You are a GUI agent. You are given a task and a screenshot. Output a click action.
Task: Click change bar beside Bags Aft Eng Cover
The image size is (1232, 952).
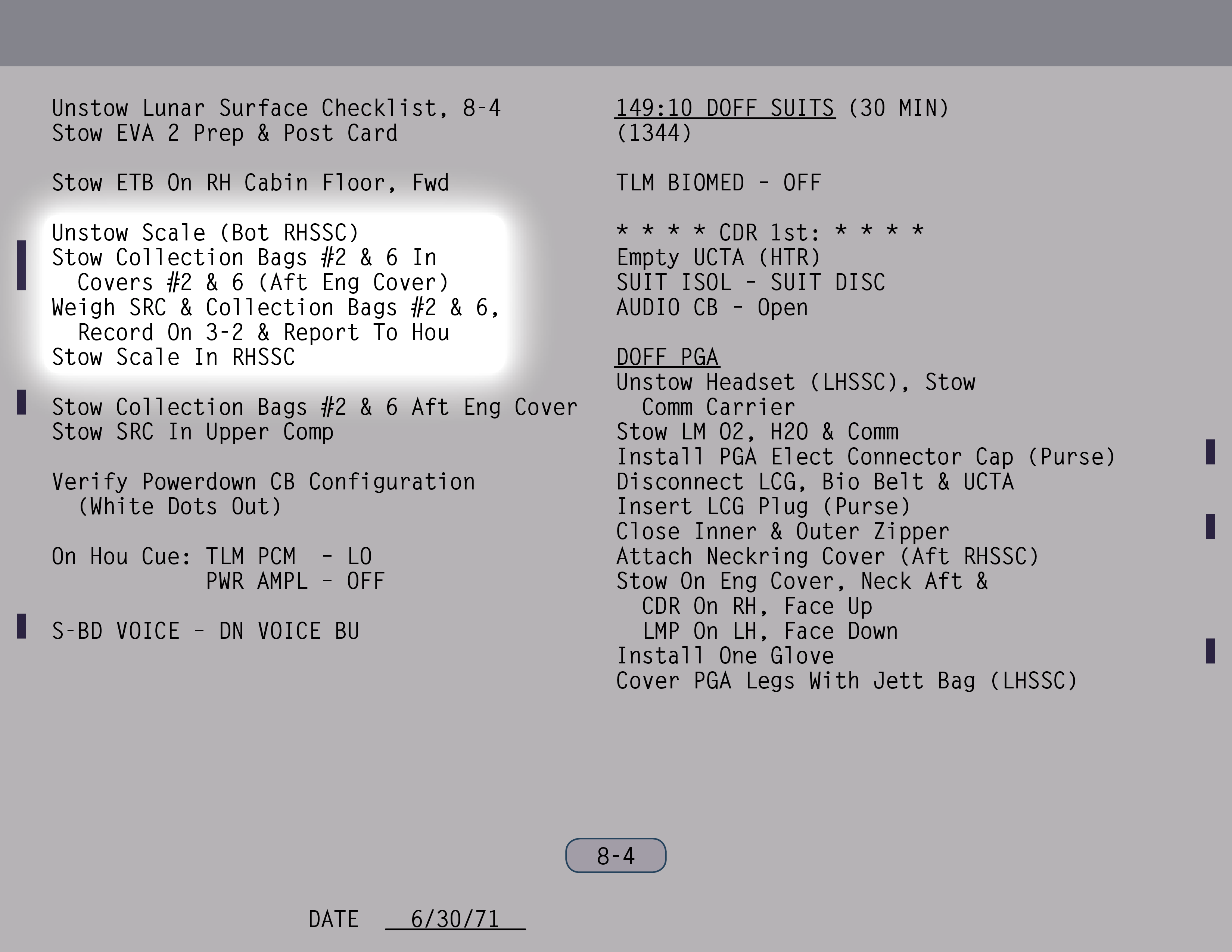(21, 402)
